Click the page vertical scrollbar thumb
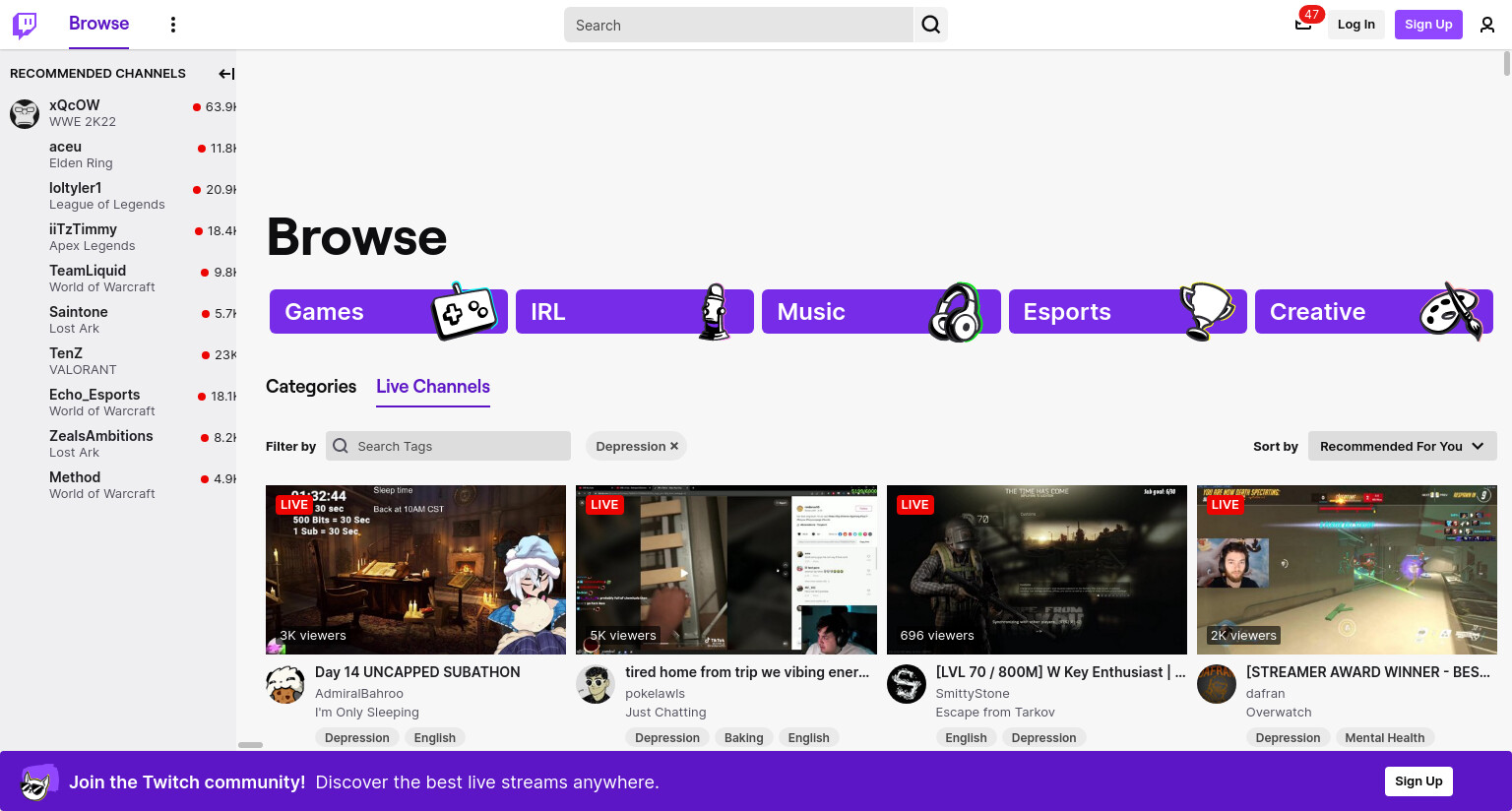The width and height of the screenshot is (1512, 811). [1506, 64]
